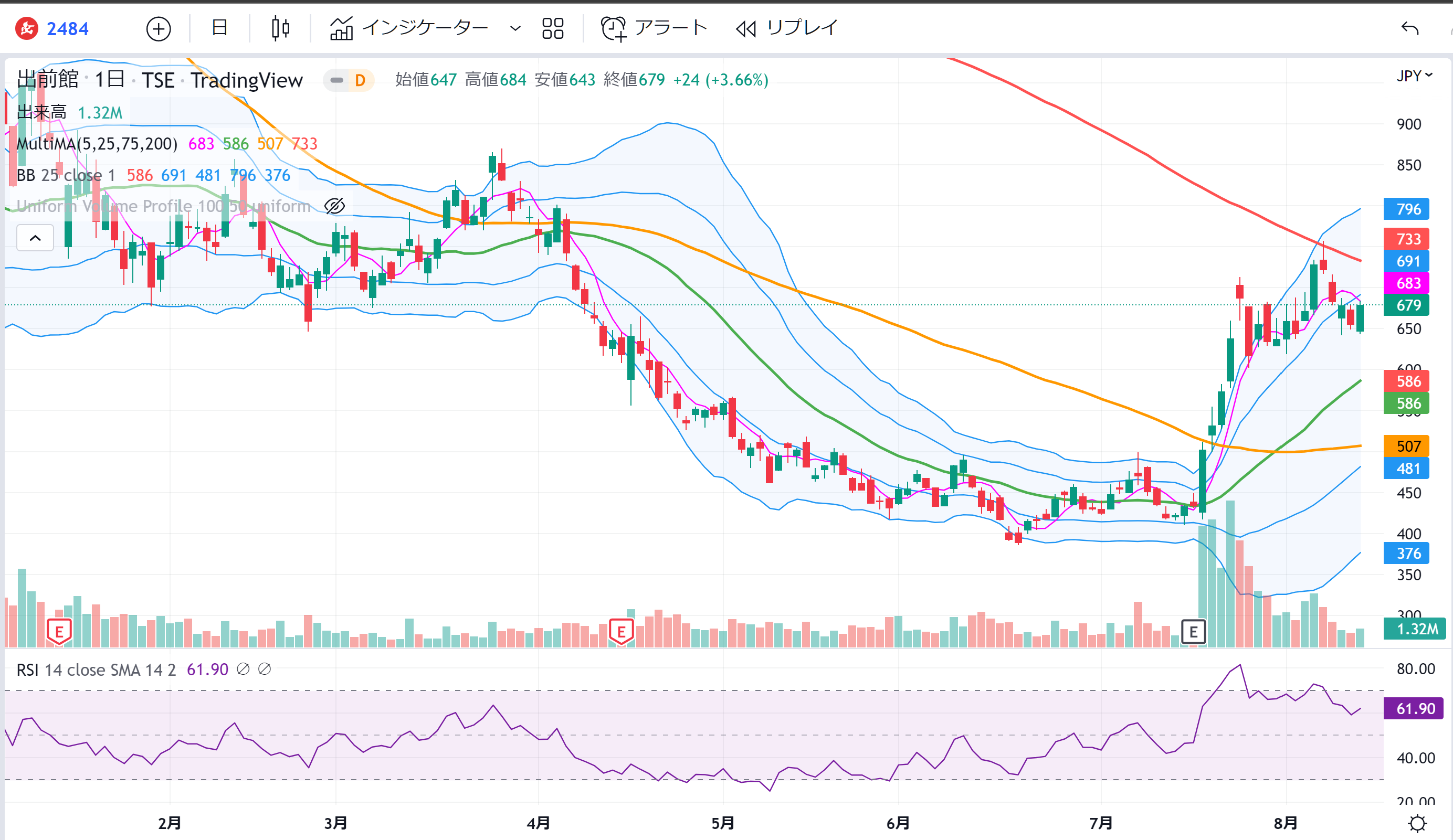Create an alert with アラート button
The image size is (1453, 840).
tap(654, 28)
